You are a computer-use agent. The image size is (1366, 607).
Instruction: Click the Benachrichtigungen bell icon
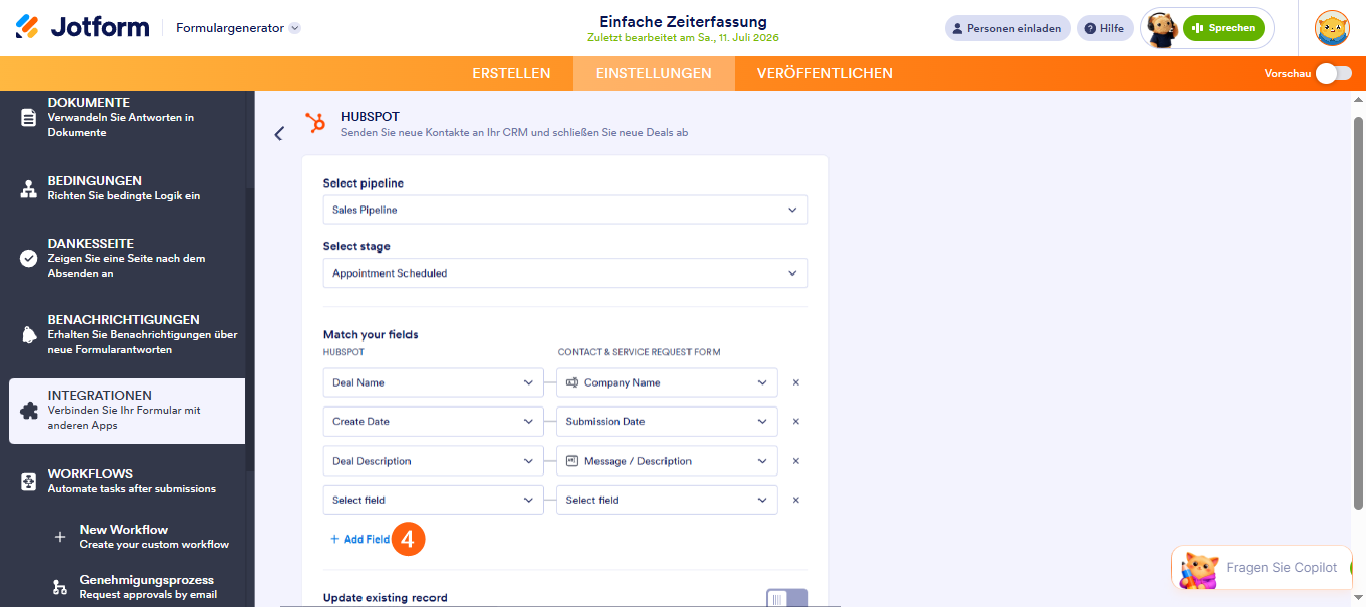click(x=28, y=334)
